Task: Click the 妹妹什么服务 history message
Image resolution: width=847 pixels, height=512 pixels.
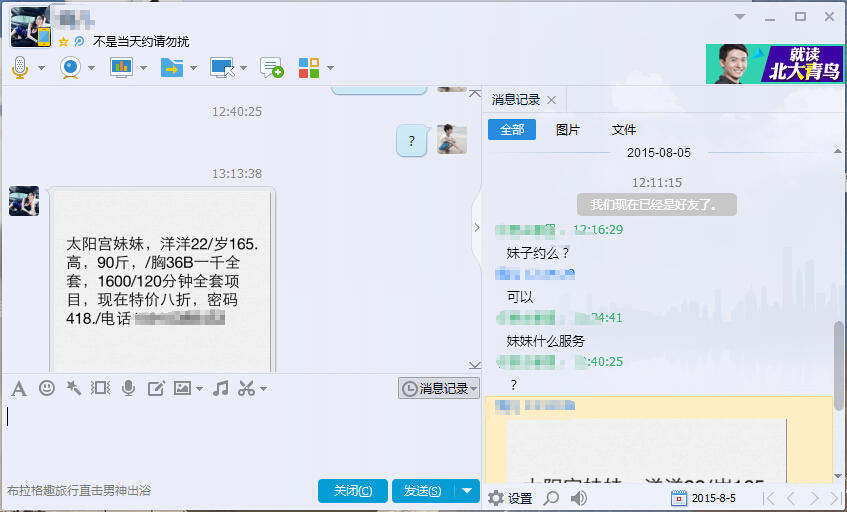Action: click(x=545, y=341)
